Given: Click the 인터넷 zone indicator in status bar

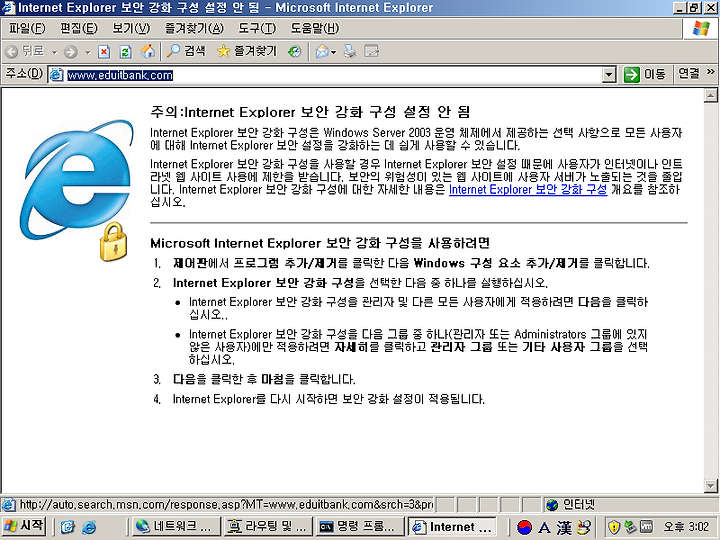Looking at the screenshot, I should [x=571, y=505].
